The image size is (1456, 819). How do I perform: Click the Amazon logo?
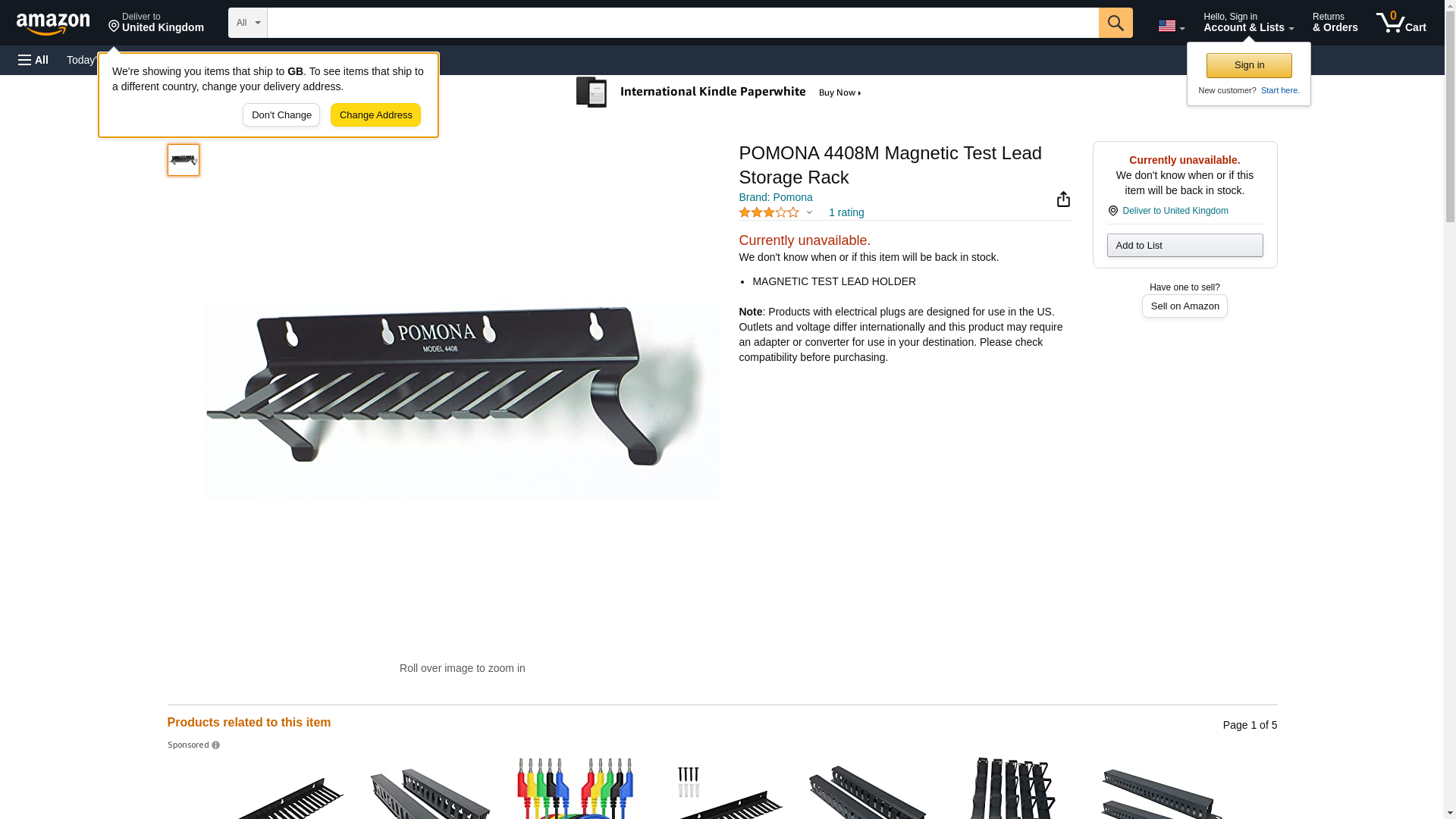tap(53, 24)
